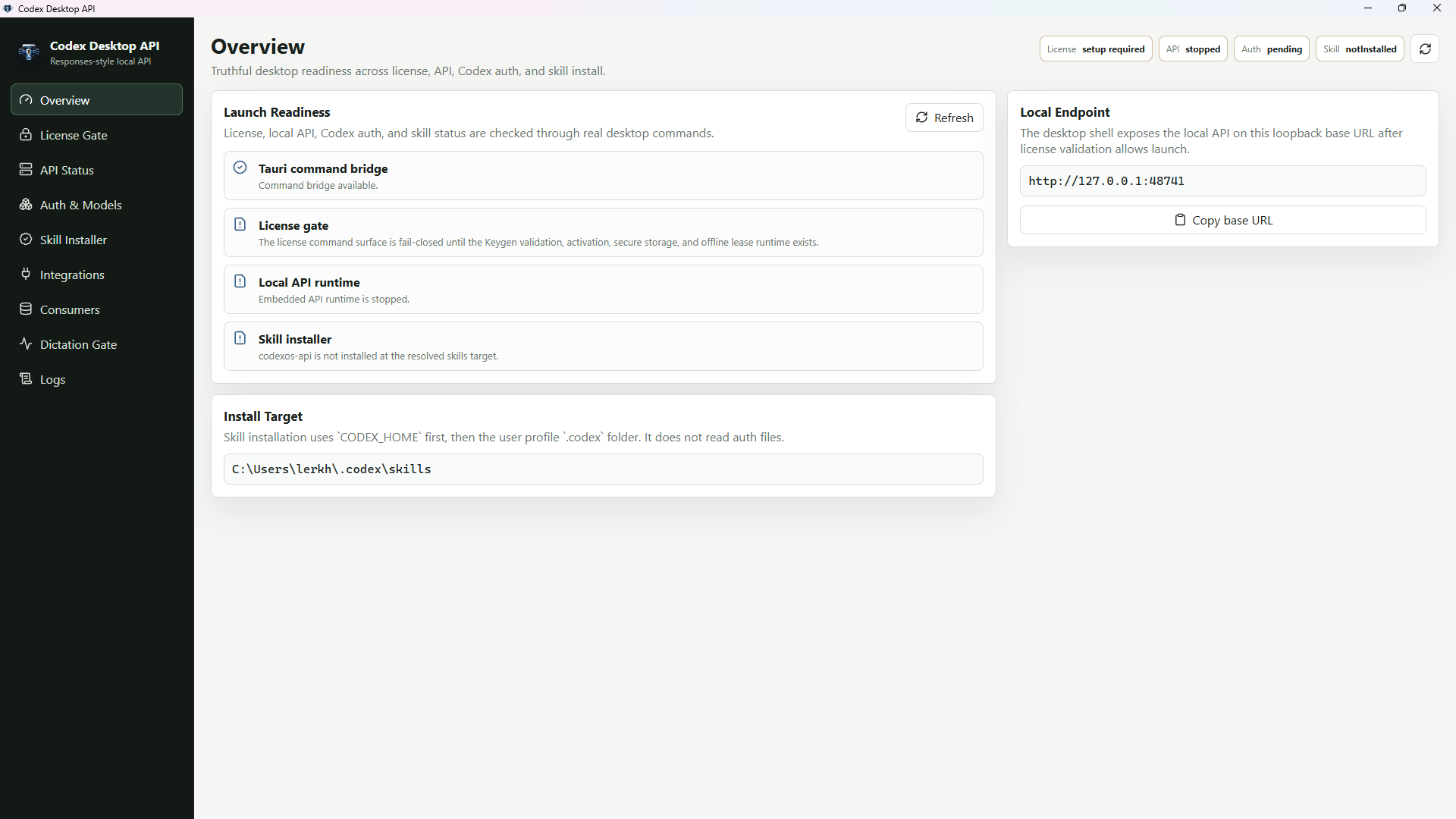This screenshot has height=819, width=1456.
Task: Click the Skill installer readiness row
Action: coord(603,347)
